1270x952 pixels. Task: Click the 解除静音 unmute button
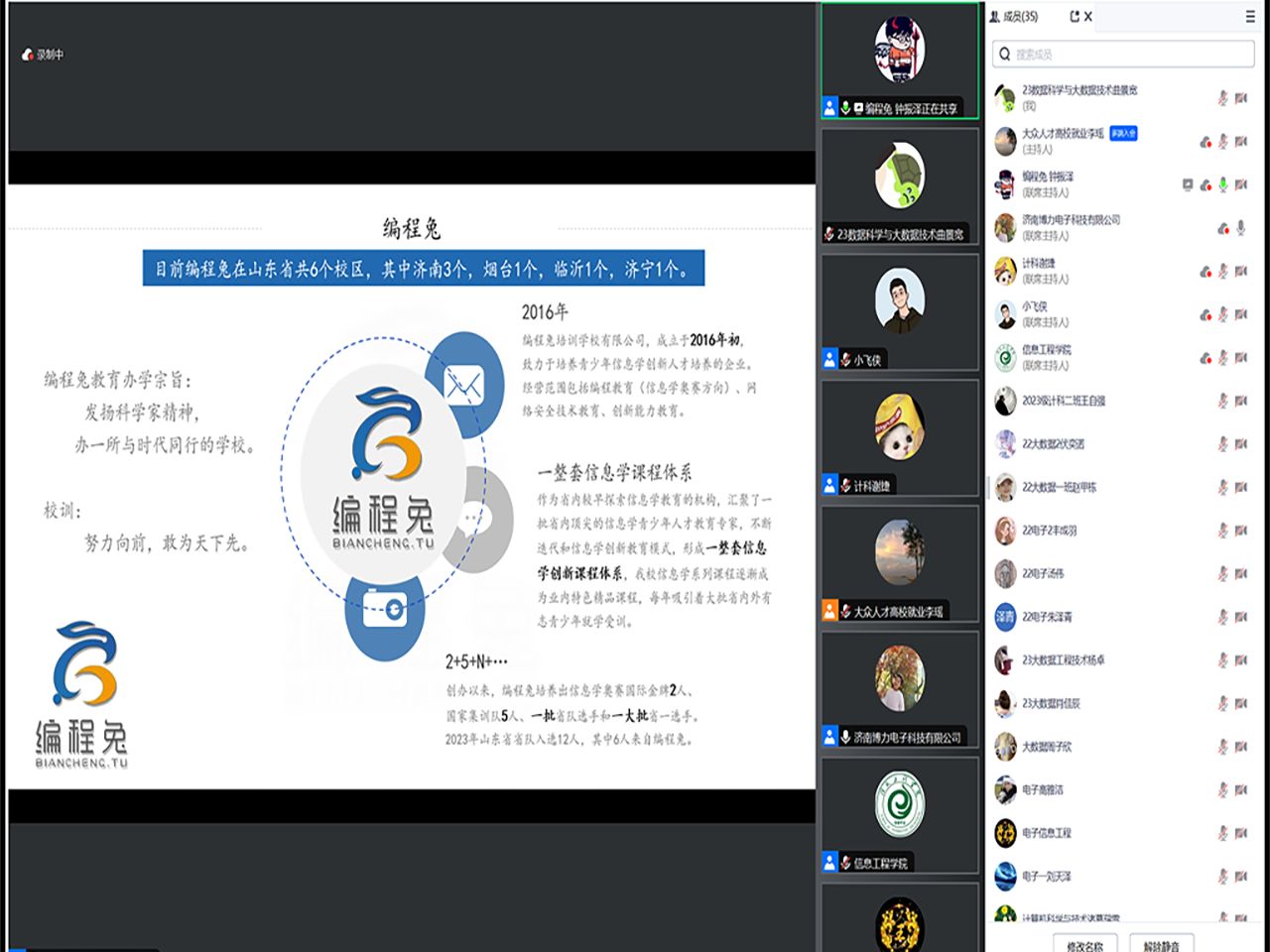tap(1162, 944)
